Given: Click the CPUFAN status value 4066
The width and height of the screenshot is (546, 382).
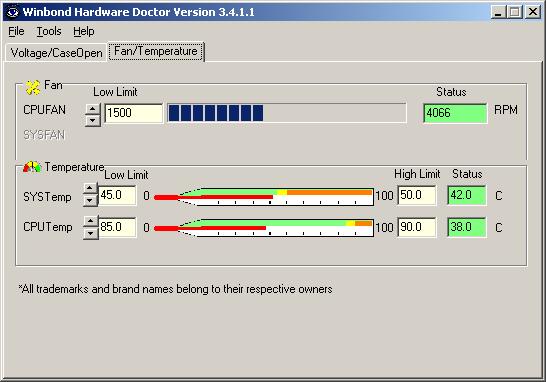Looking at the screenshot, I should pyautogui.click(x=455, y=113).
